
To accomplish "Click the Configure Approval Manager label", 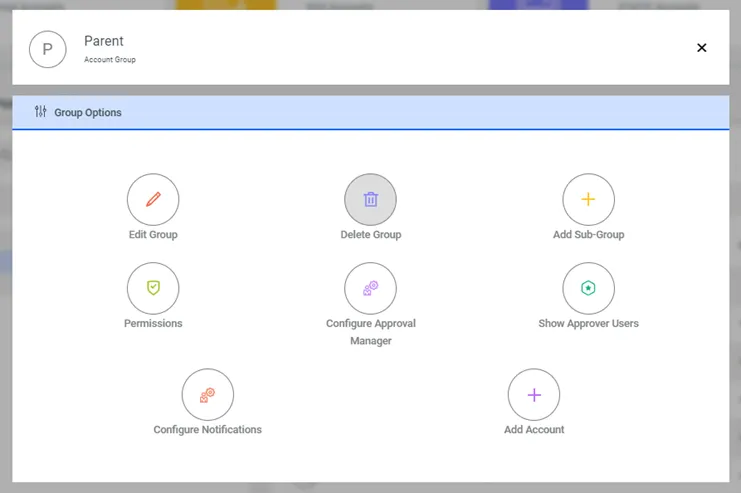I will point(371,332).
